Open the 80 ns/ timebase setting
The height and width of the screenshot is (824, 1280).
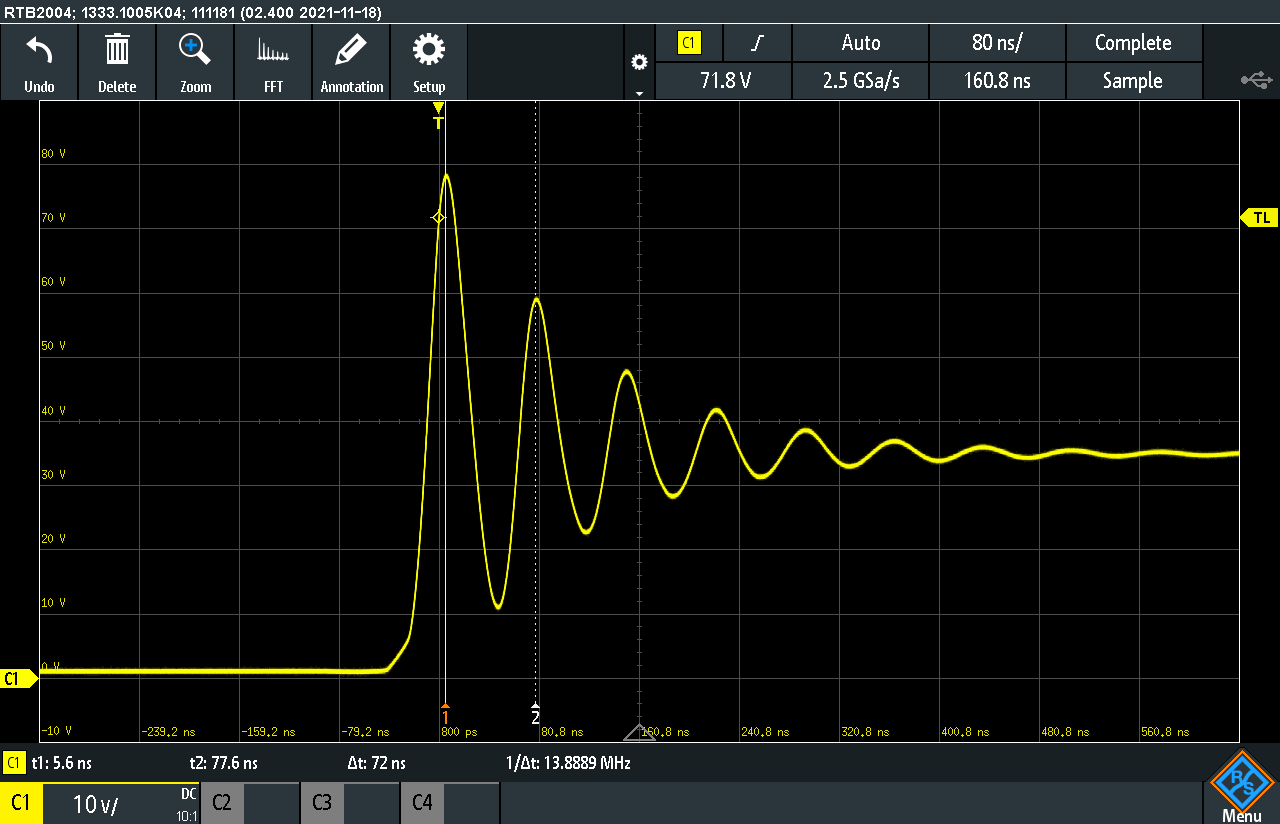click(x=997, y=43)
